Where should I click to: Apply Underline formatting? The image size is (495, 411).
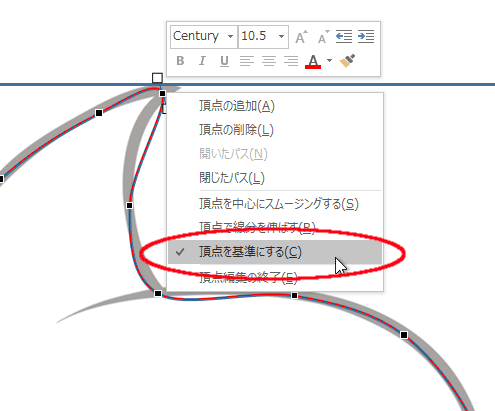click(x=224, y=61)
